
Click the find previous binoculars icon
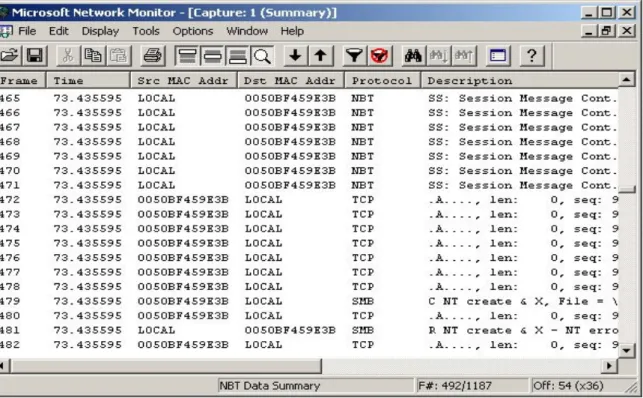click(x=464, y=56)
